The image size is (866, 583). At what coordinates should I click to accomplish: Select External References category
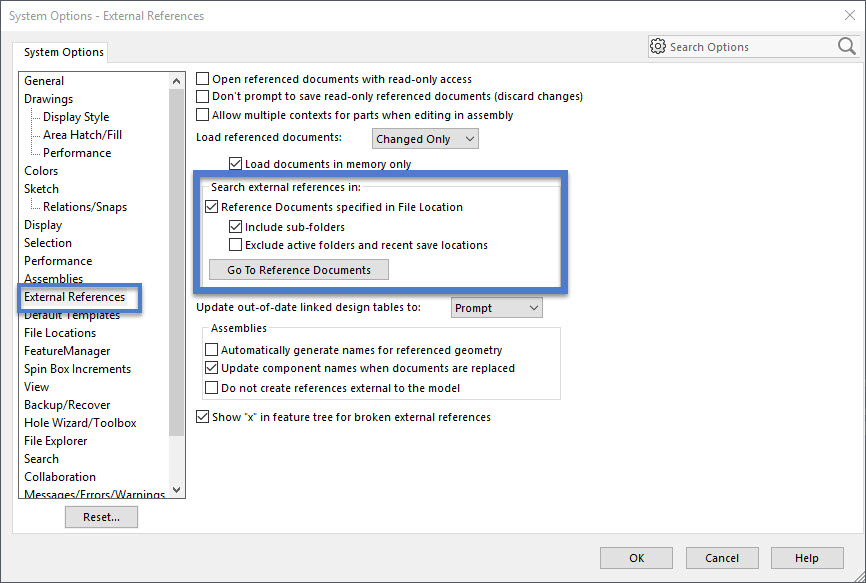(x=75, y=297)
